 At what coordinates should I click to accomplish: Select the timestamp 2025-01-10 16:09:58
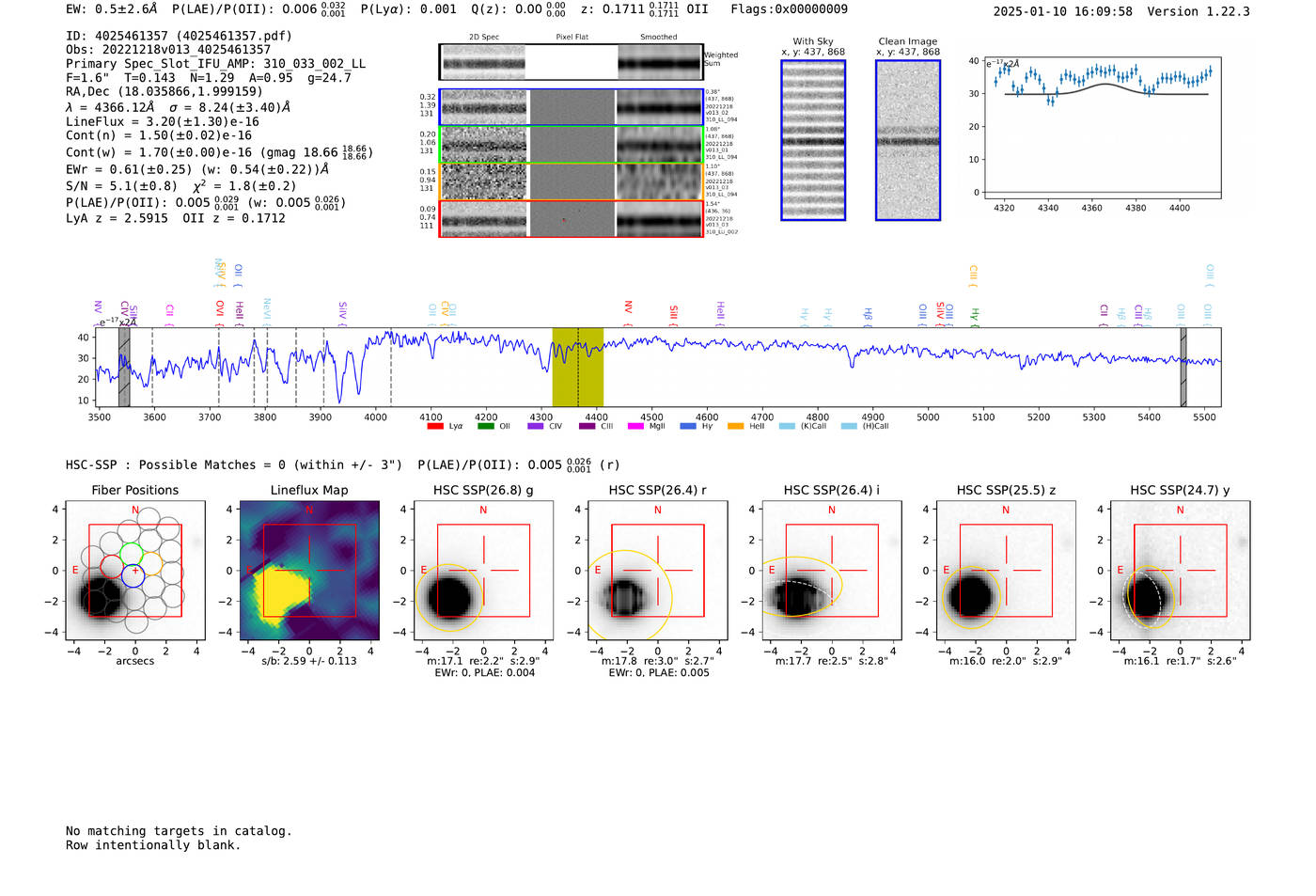point(1062,11)
